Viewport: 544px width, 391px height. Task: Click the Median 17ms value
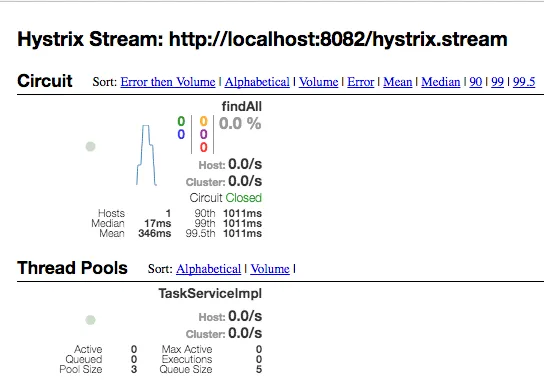158,223
